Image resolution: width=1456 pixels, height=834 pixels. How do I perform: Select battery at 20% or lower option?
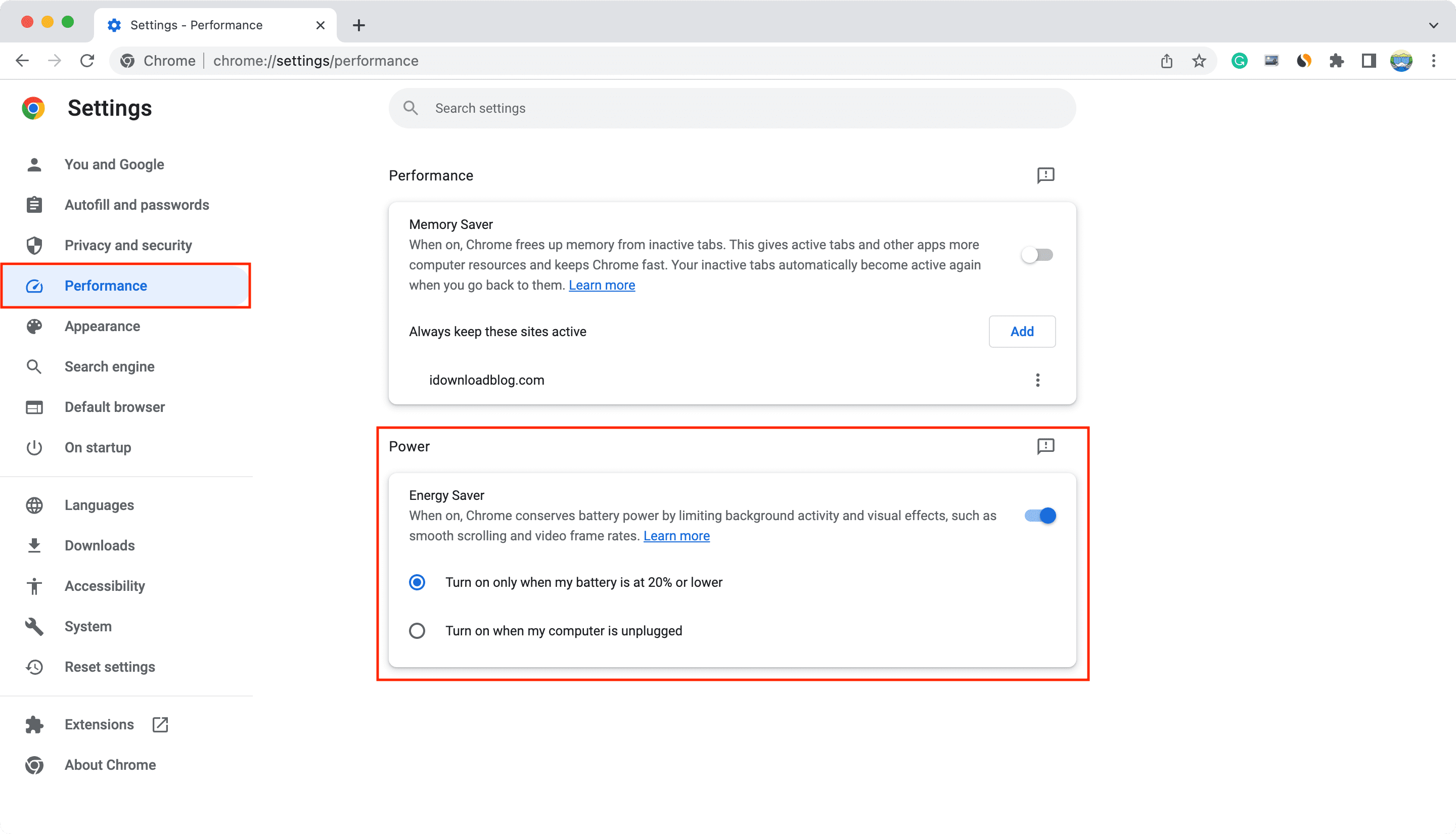tap(417, 583)
